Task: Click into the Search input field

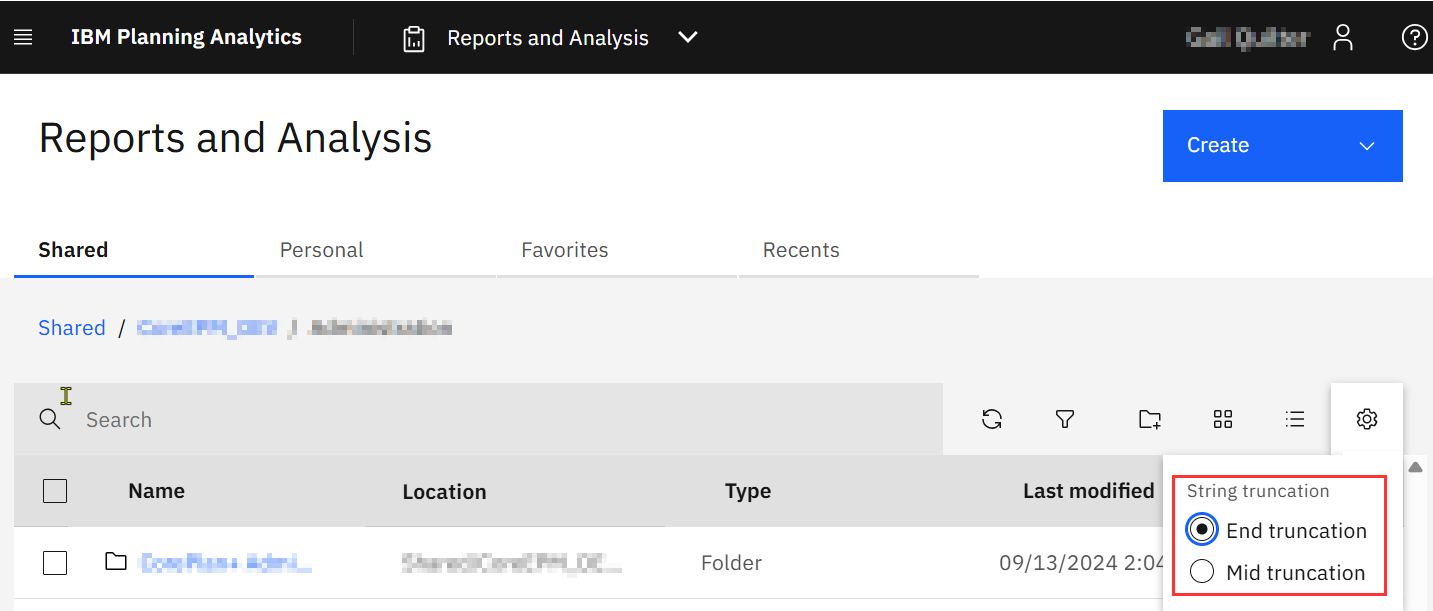Action: [x=500, y=420]
